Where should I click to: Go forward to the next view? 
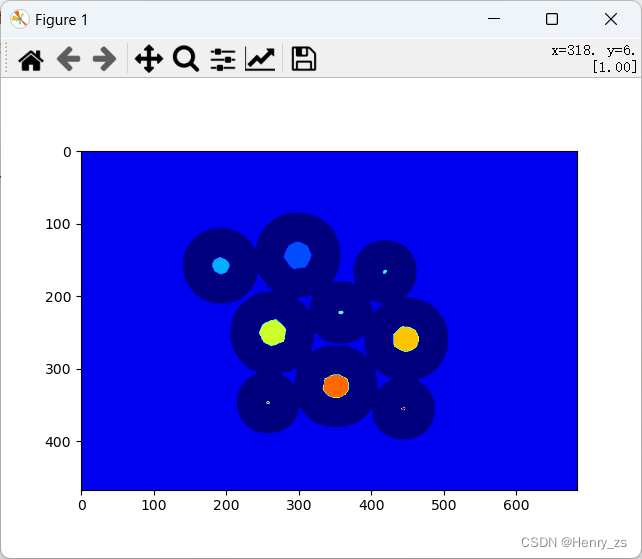click(x=104, y=59)
